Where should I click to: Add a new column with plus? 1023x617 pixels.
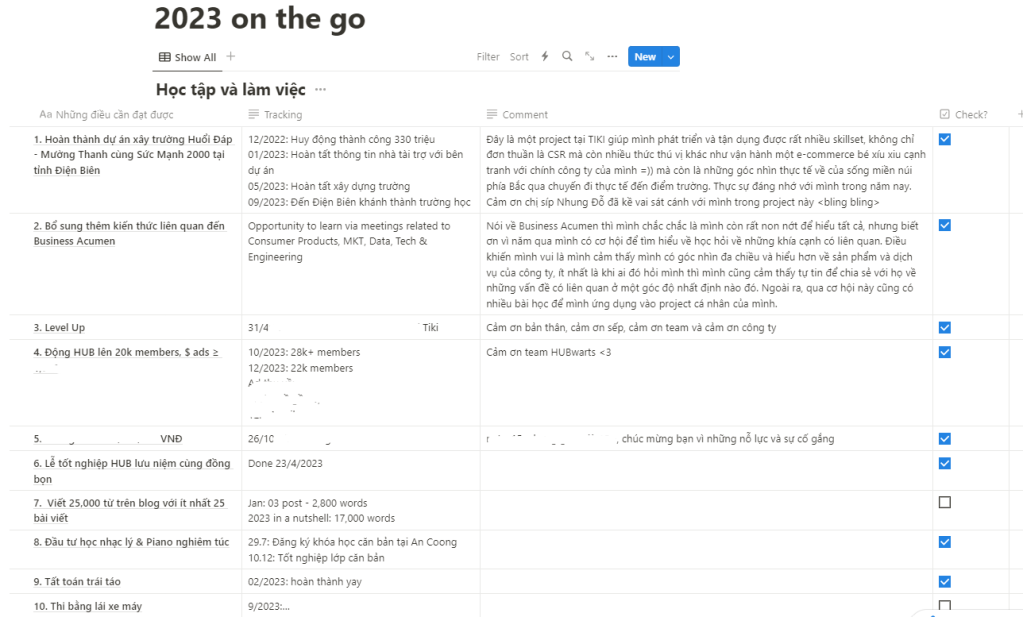pyautogui.click(x=1019, y=114)
